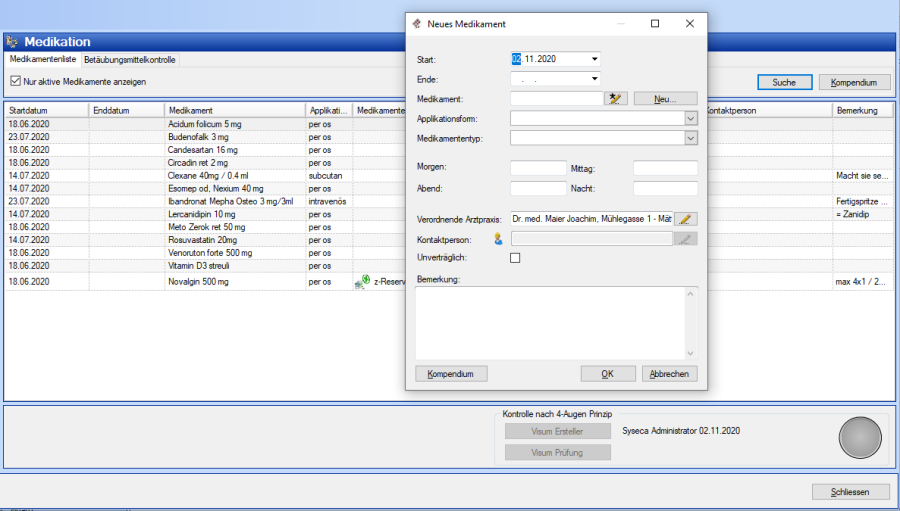Uncheck Nur aktive Medikamente anzeigen
This screenshot has height=511, width=900.
click(x=15, y=81)
